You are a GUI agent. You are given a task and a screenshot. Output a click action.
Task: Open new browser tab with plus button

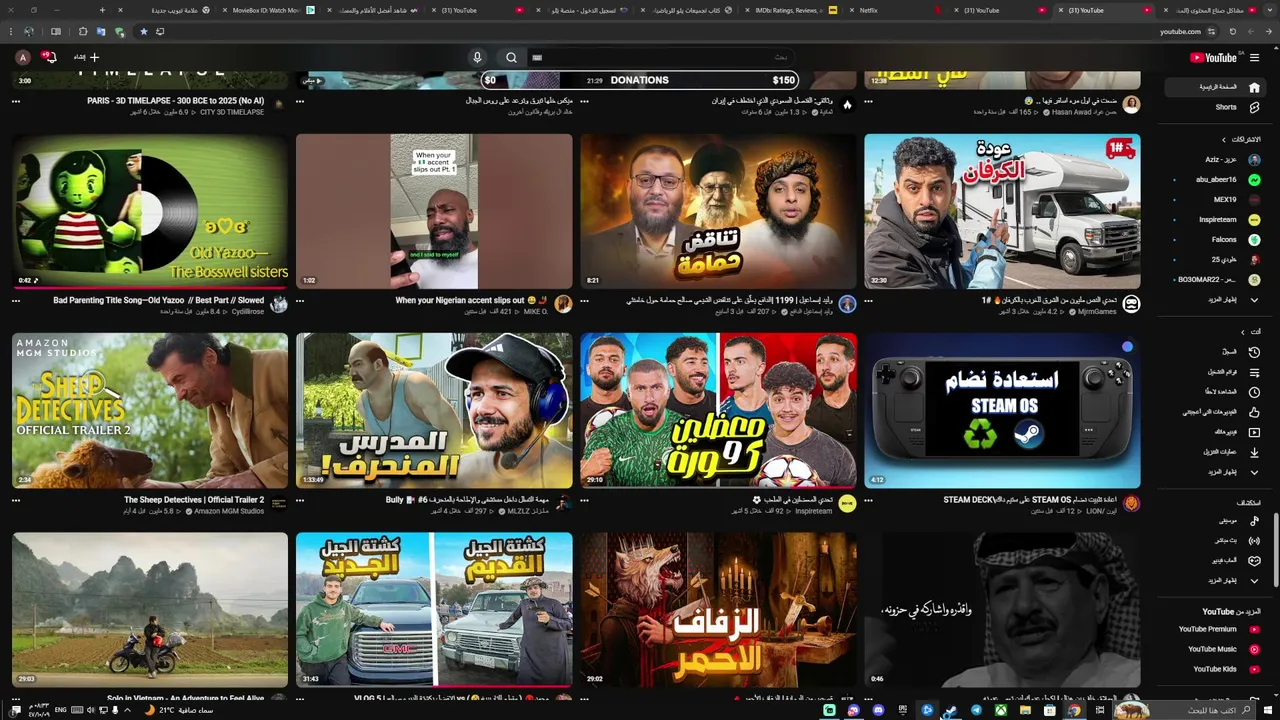tap(102, 10)
